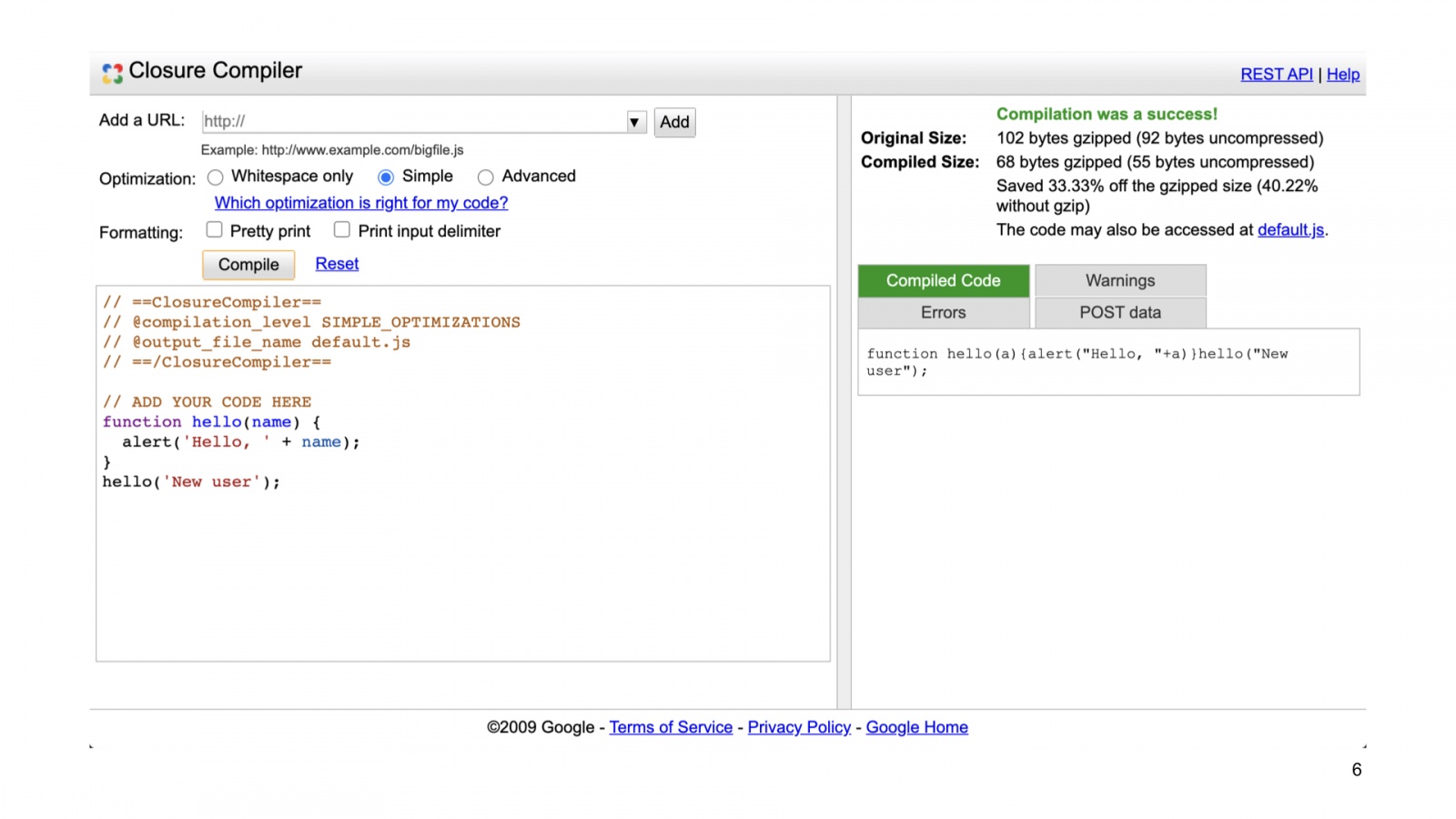Open 'Which optimization is right' link
The width and height of the screenshot is (1456, 819).
[x=361, y=203]
